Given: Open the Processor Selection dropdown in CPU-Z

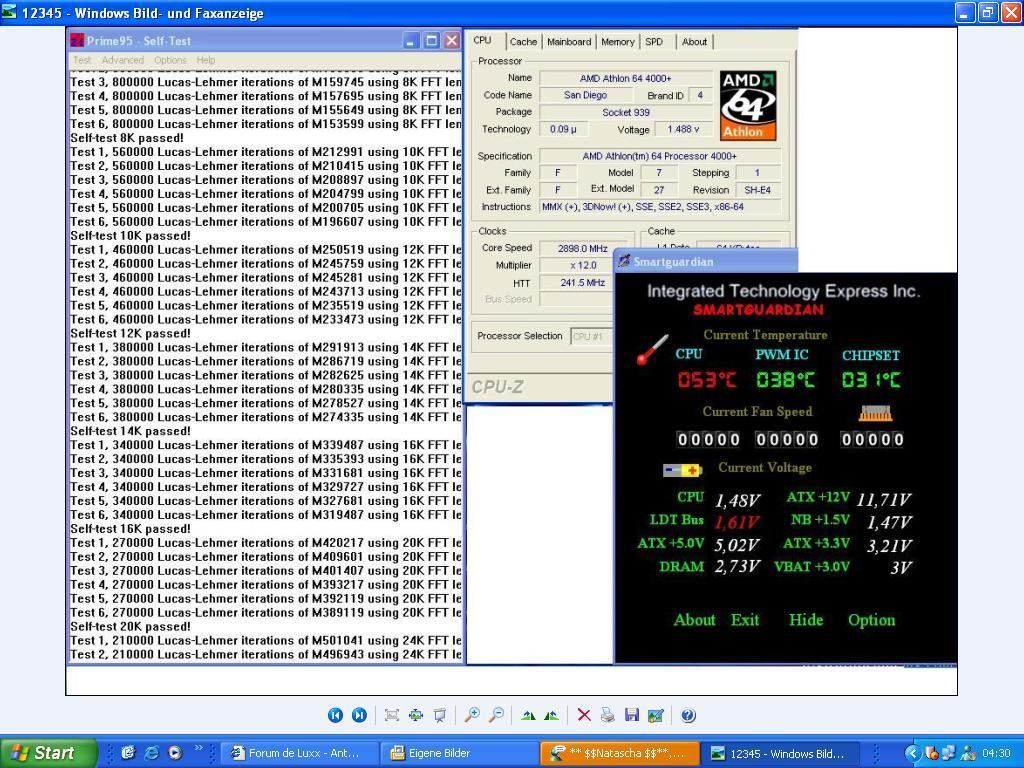Looking at the screenshot, I should coord(591,336).
